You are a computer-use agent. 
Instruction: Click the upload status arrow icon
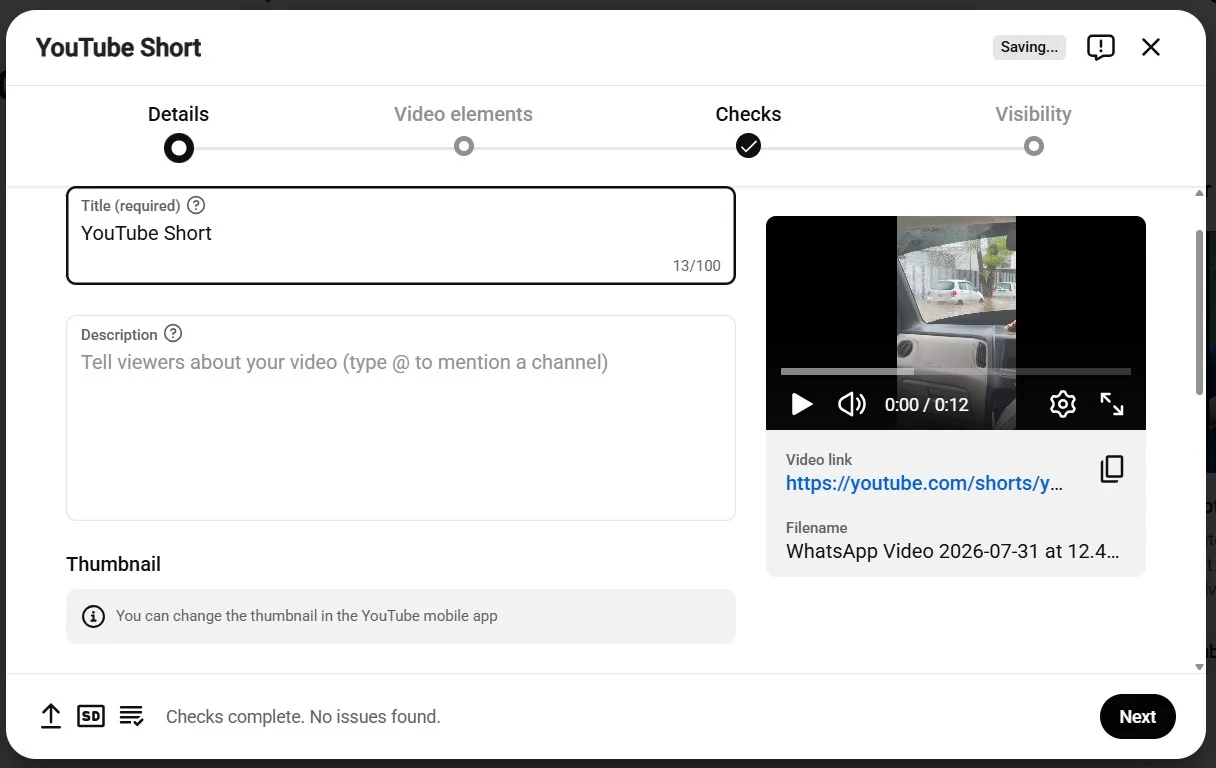pyautogui.click(x=51, y=716)
